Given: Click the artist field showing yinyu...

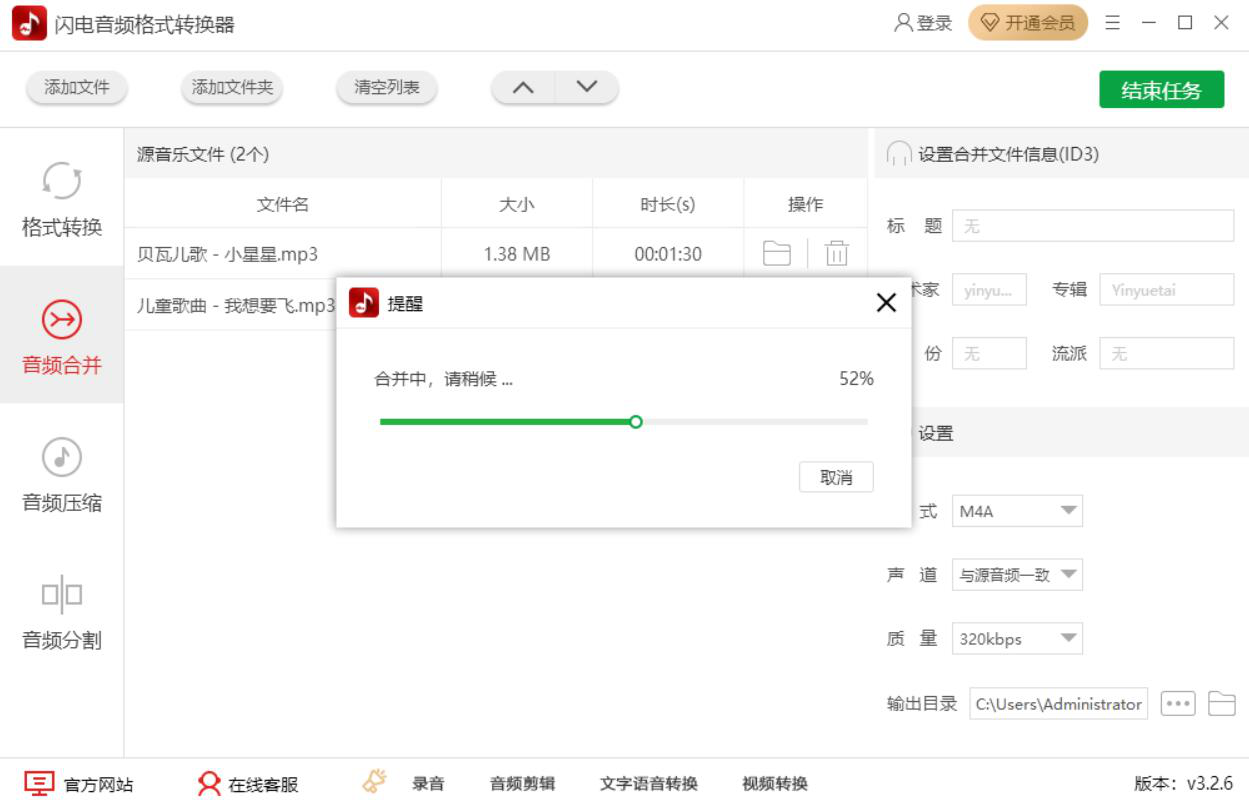Looking at the screenshot, I should coord(989,290).
